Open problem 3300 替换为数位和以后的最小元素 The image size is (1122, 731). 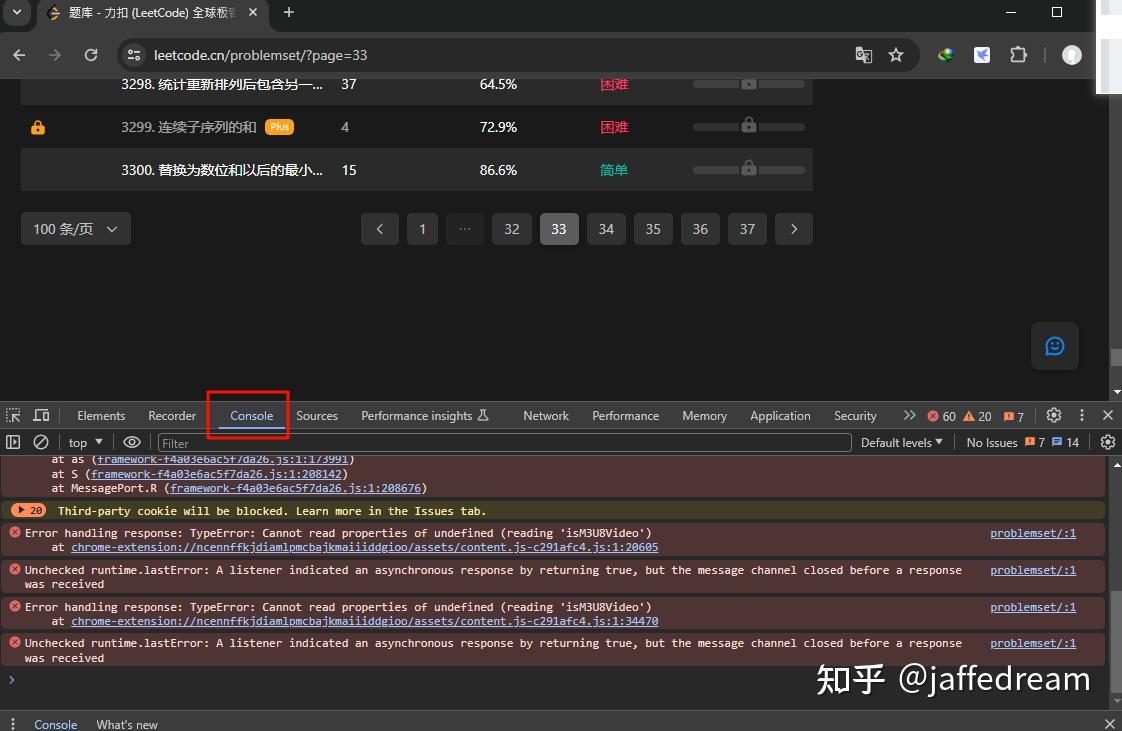coord(222,169)
